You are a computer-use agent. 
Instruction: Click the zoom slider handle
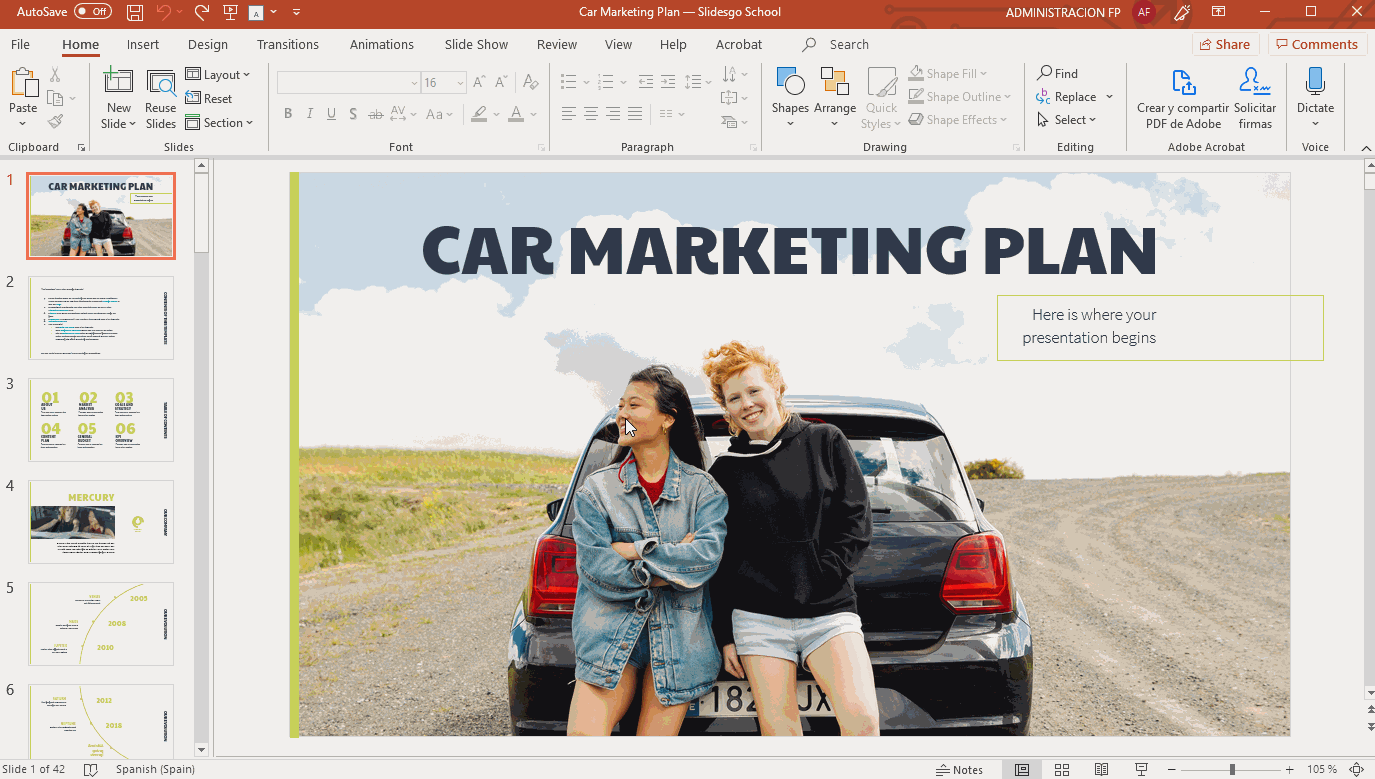(x=1232, y=769)
